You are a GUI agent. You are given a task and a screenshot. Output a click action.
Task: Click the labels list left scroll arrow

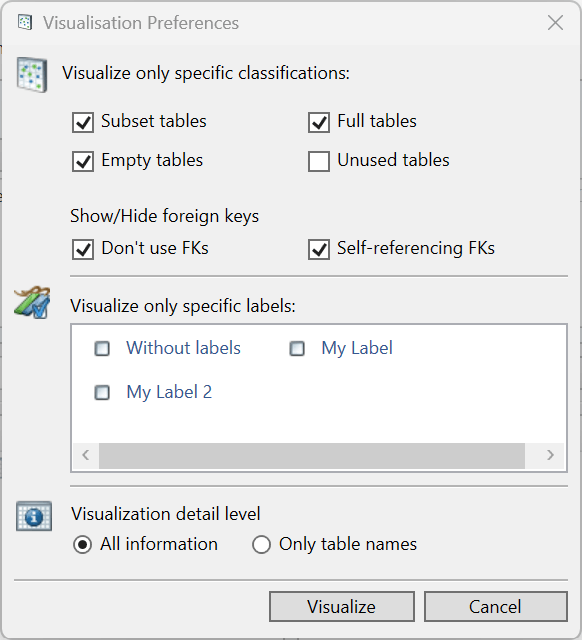86,455
